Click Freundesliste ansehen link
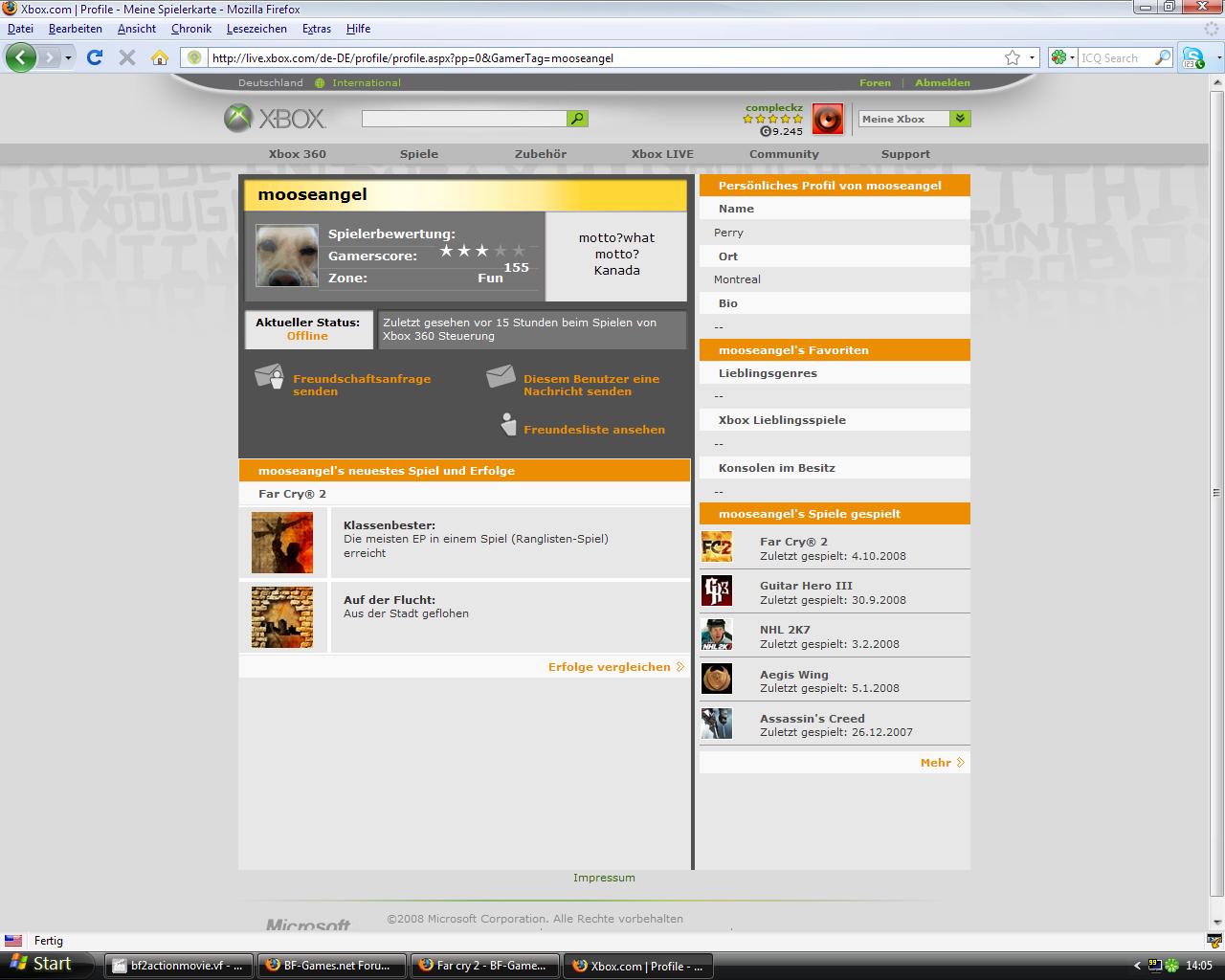 (594, 430)
